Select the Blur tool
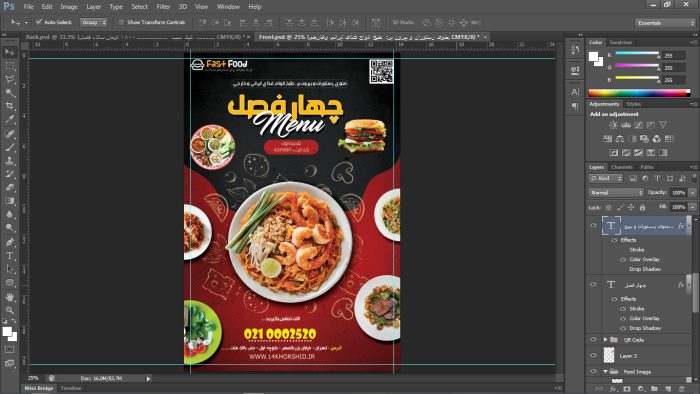This screenshot has height=394, width=700. 9,214
